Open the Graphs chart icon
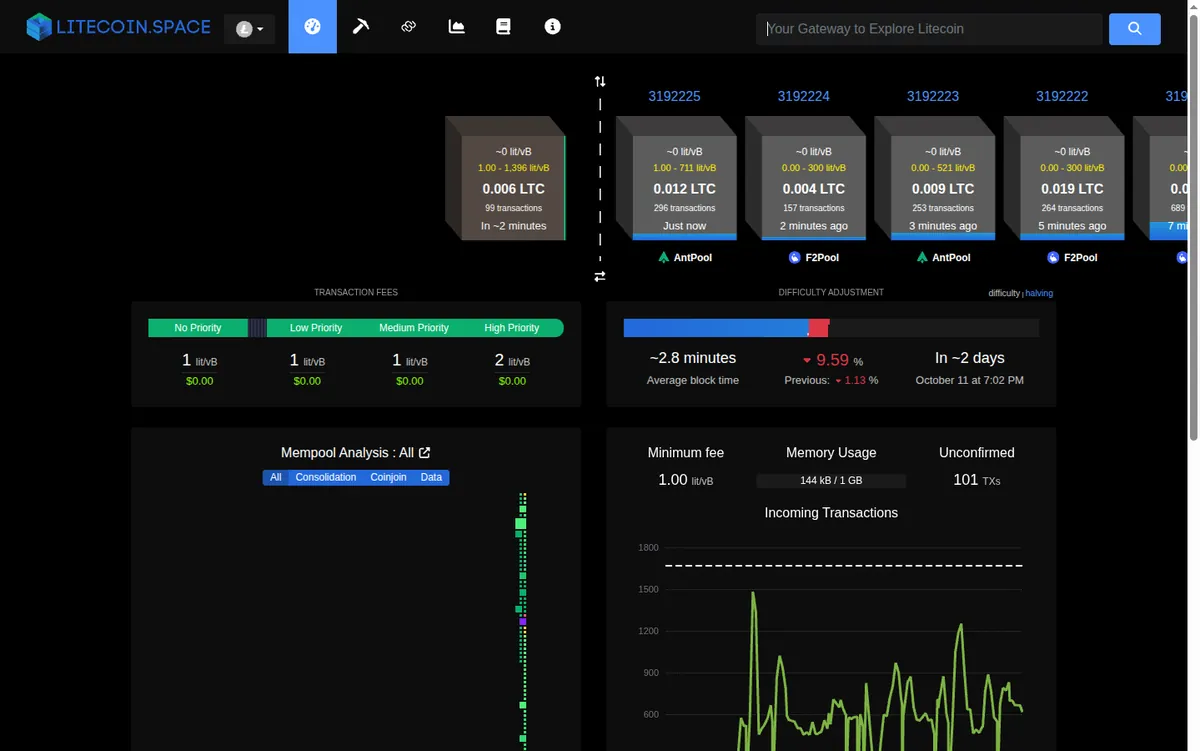 point(457,27)
